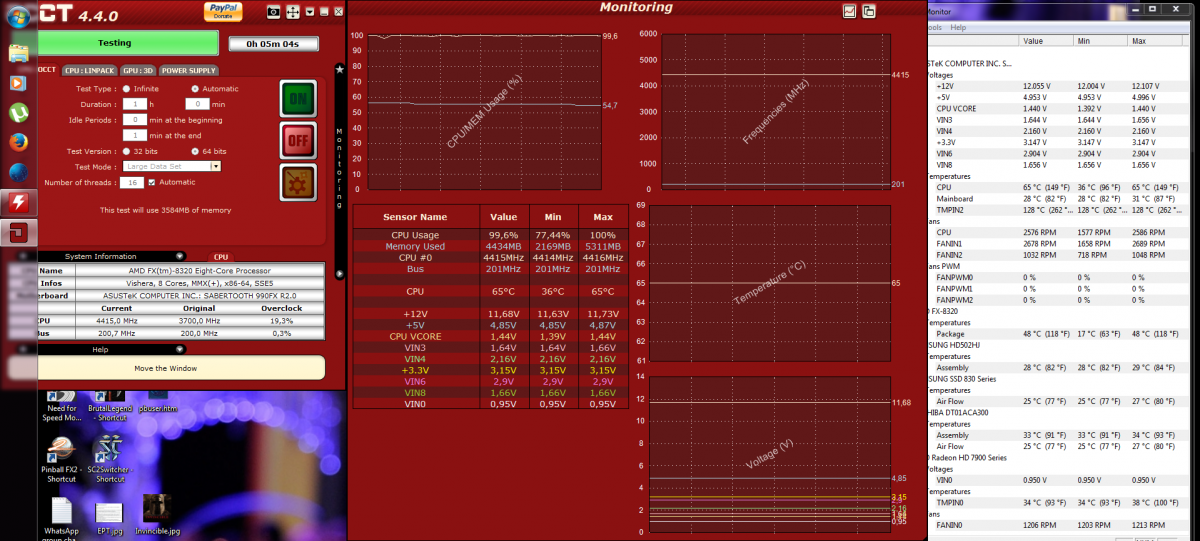Click the four-arrow move window icon in OCCT

tap(293, 11)
